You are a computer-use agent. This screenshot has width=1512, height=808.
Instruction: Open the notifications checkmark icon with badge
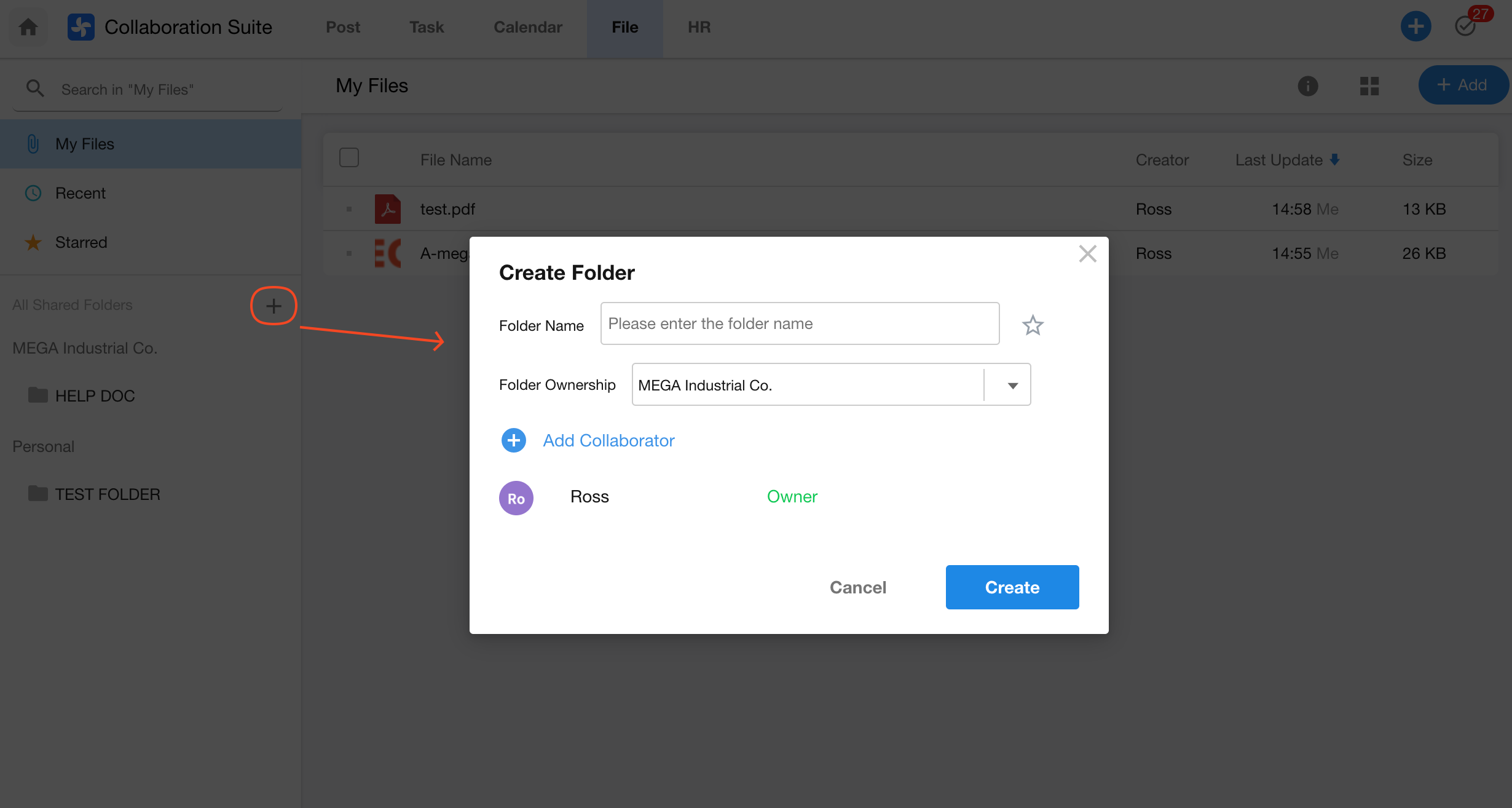pyautogui.click(x=1467, y=26)
